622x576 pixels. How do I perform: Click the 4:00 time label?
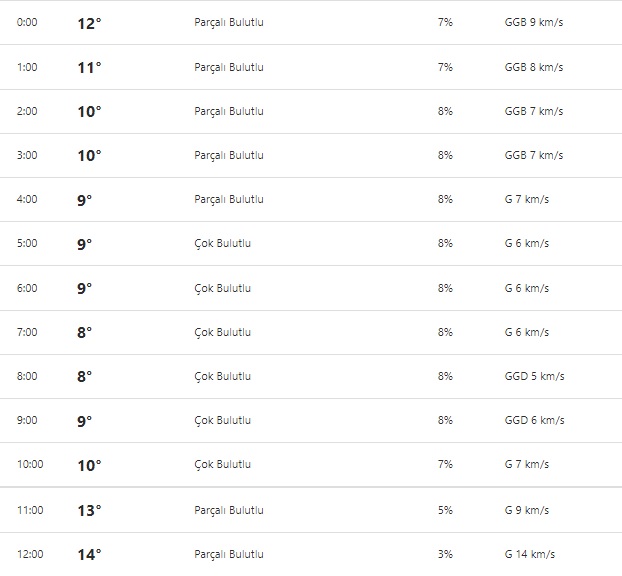27,199
